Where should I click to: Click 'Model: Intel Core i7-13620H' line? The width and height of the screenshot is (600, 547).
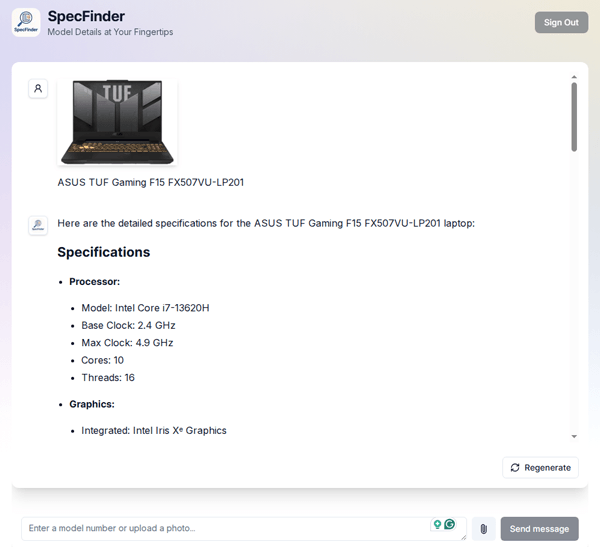point(145,308)
